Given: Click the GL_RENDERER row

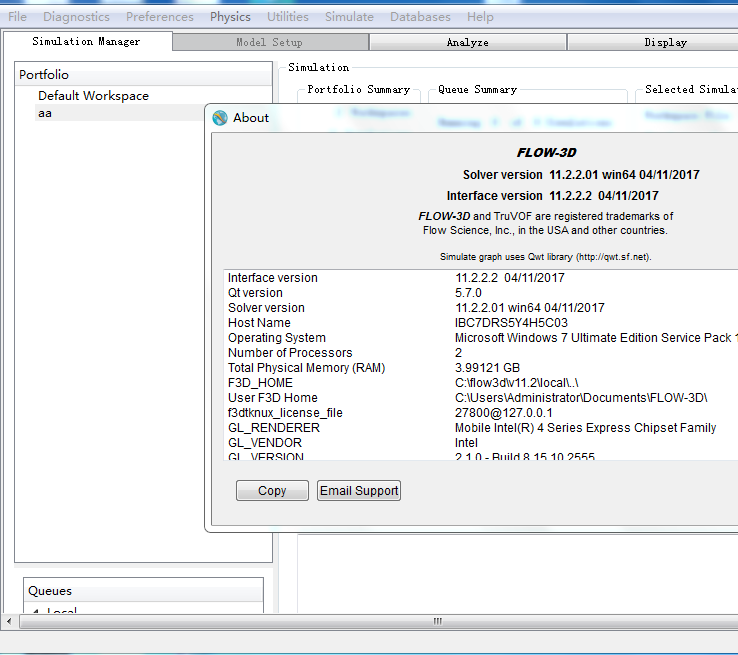Looking at the screenshot, I should coord(480,428).
